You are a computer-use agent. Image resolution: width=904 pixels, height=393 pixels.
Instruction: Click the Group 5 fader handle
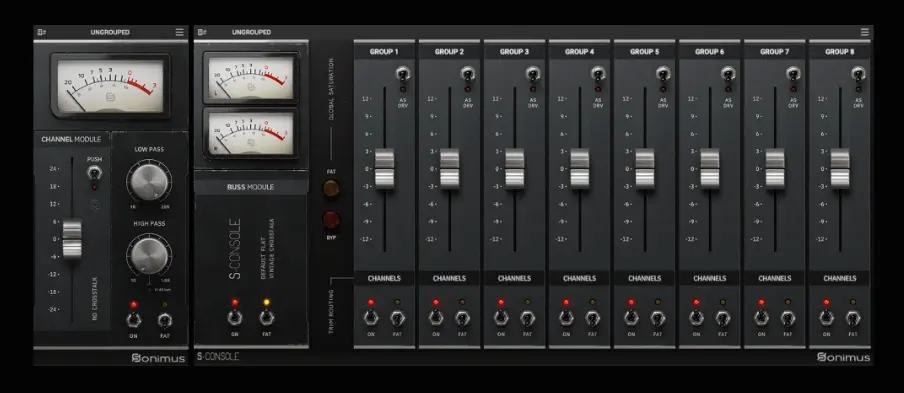click(x=645, y=168)
